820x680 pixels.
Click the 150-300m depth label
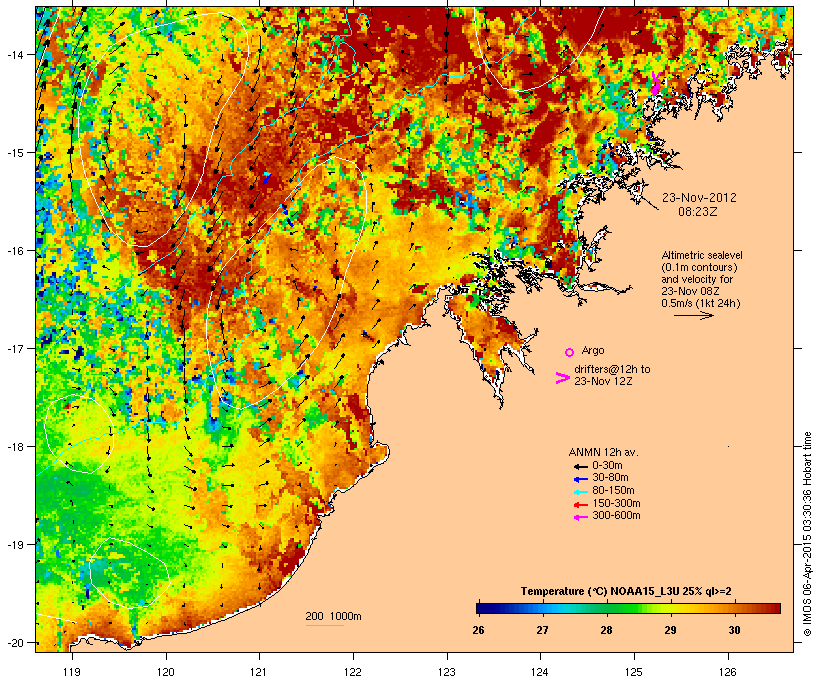[x=616, y=503]
